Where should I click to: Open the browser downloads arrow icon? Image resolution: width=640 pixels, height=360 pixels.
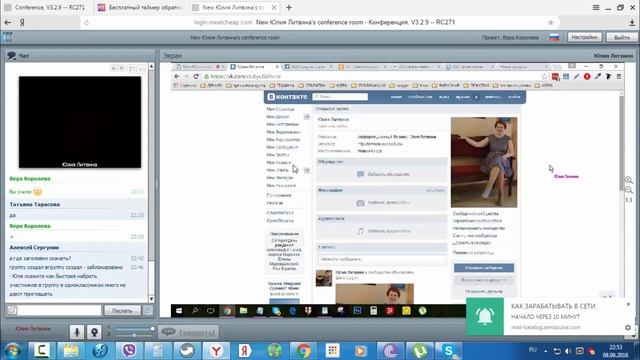pyautogui.click(x=632, y=22)
